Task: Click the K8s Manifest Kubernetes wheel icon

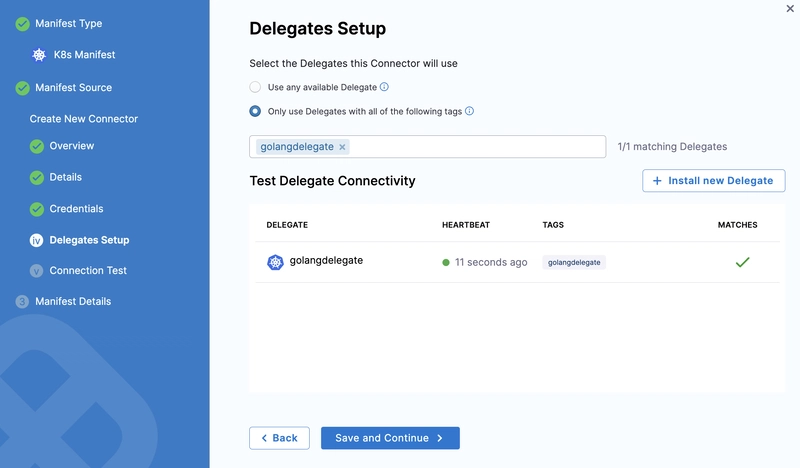Action: point(39,55)
